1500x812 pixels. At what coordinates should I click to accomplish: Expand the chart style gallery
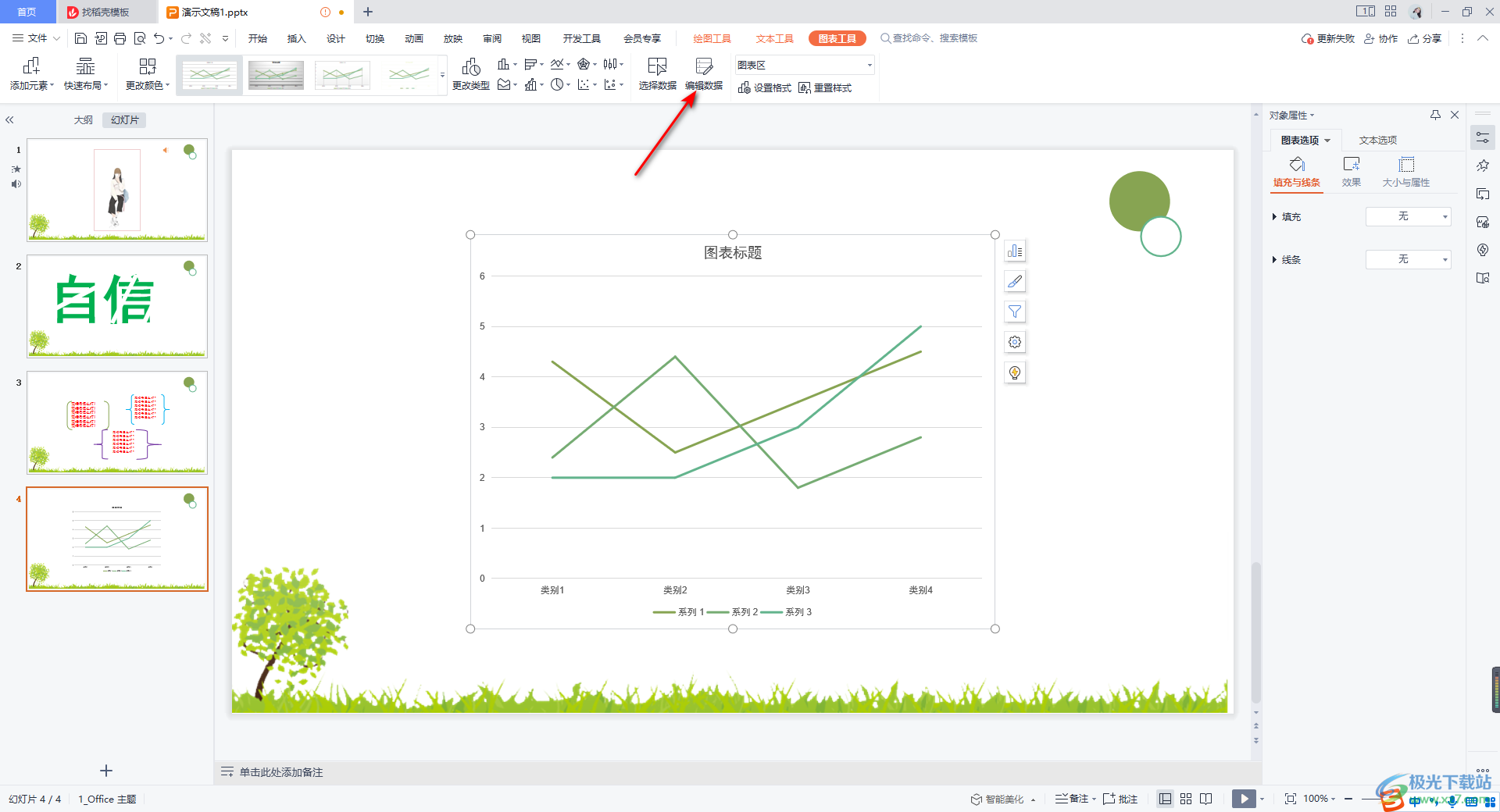[443, 76]
